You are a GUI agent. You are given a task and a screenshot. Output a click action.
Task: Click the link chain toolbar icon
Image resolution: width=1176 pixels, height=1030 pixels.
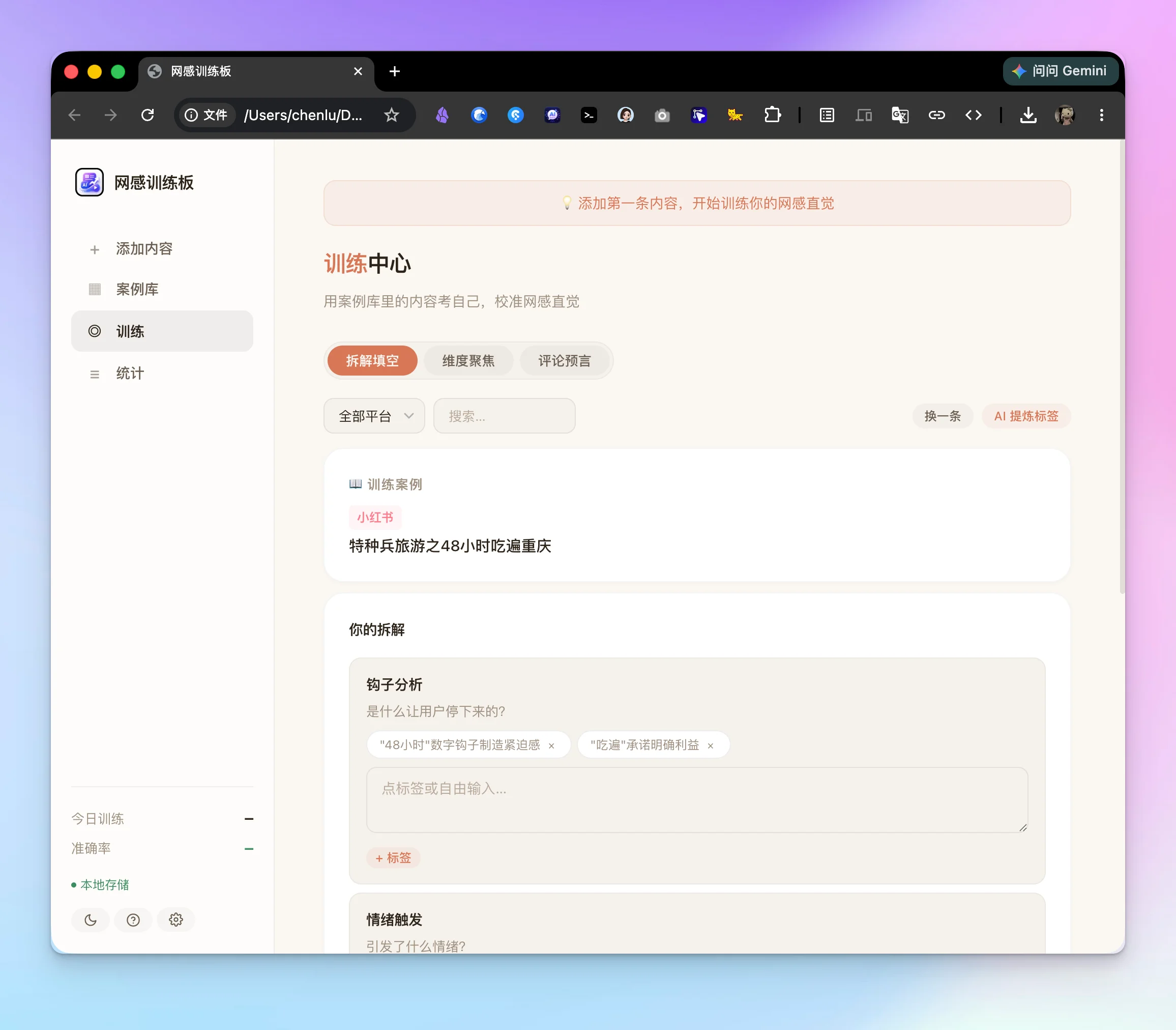(x=936, y=115)
